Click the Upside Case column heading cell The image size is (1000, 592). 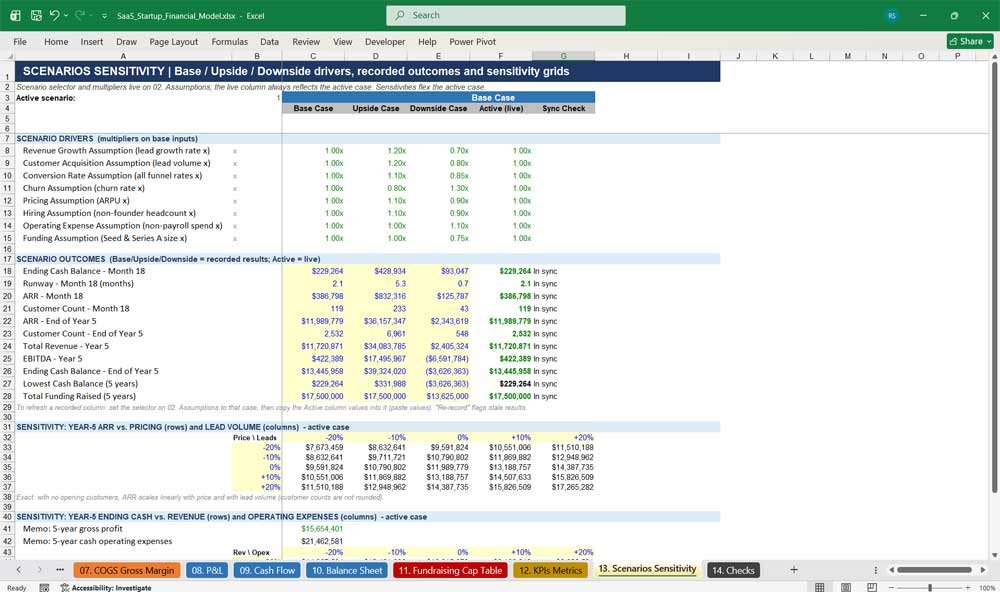pyautogui.click(x=376, y=108)
